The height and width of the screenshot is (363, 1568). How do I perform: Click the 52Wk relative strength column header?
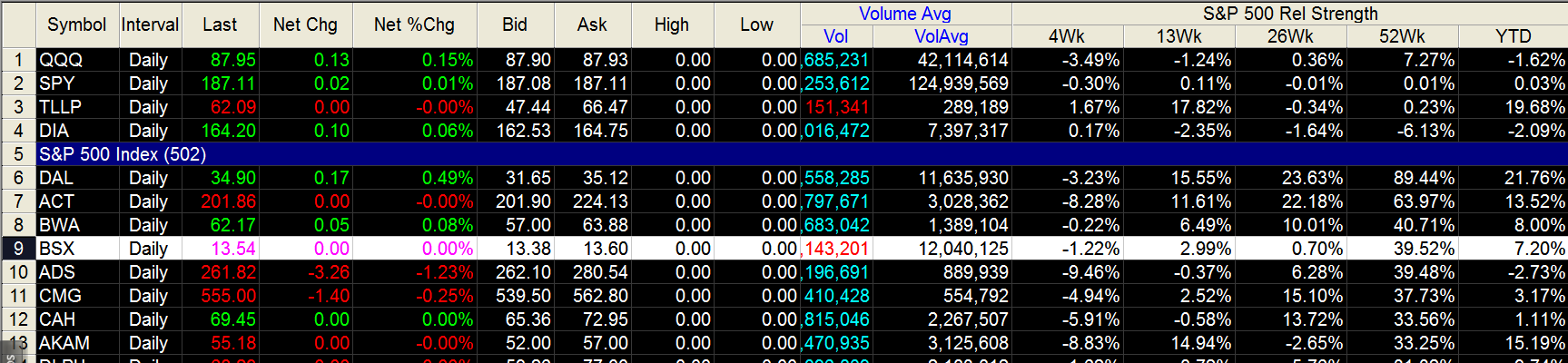pos(1402,36)
